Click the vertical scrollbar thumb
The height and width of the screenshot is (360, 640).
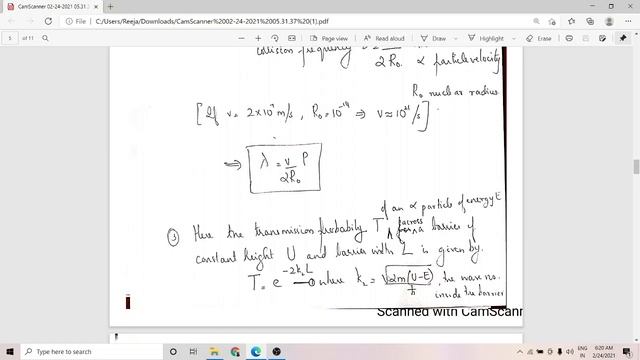(x=636, y=167)
